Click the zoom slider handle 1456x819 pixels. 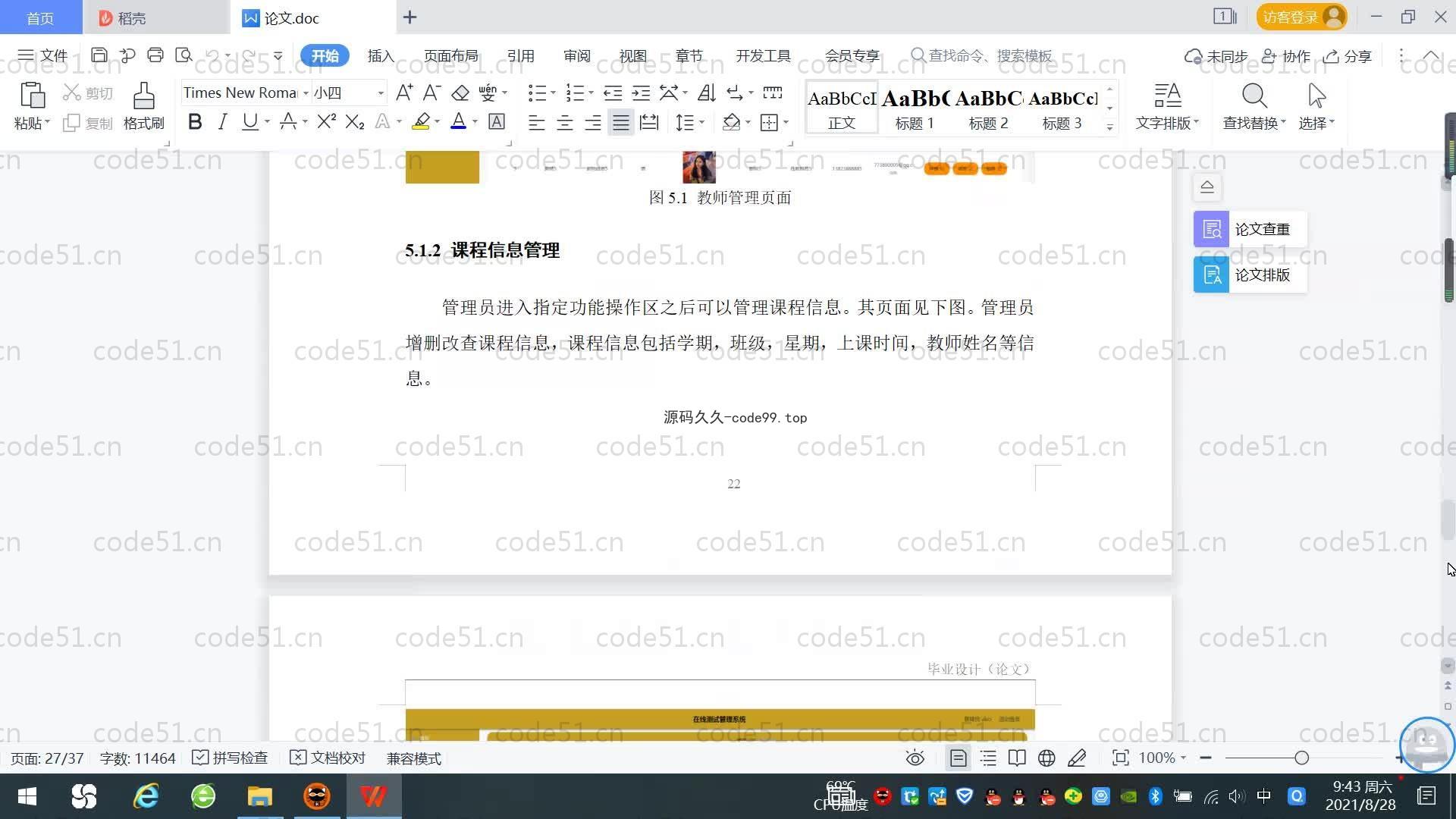click(1301, 758)
